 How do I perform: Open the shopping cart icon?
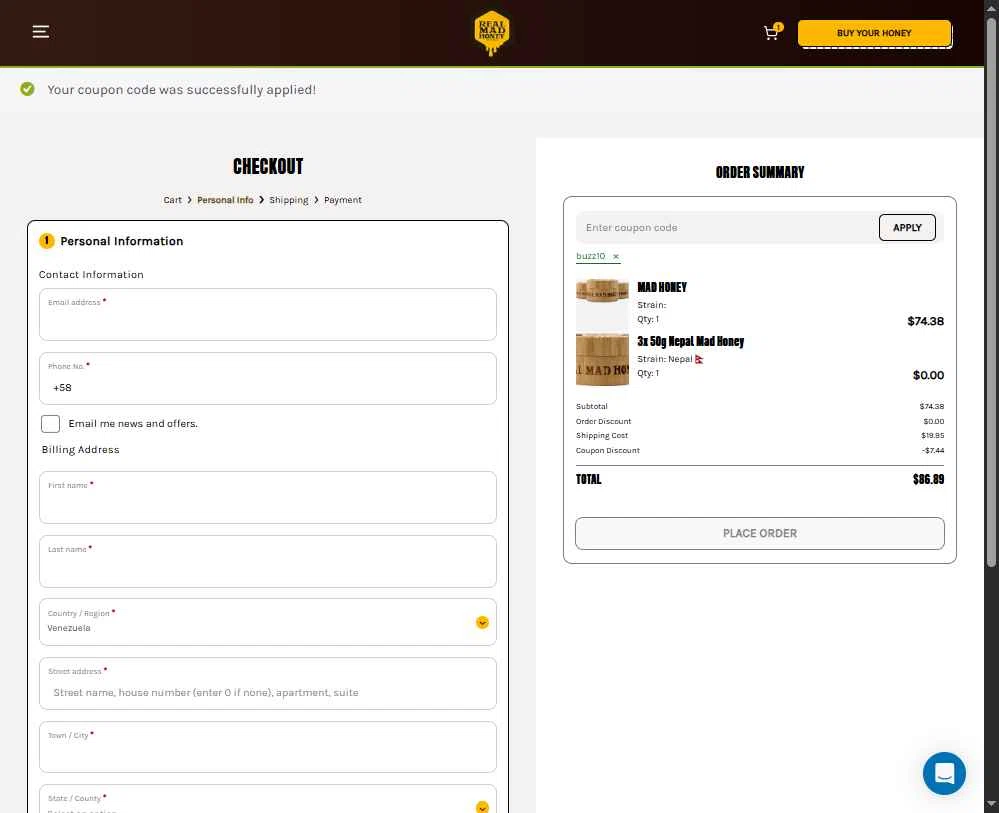(x=772, y=32)
